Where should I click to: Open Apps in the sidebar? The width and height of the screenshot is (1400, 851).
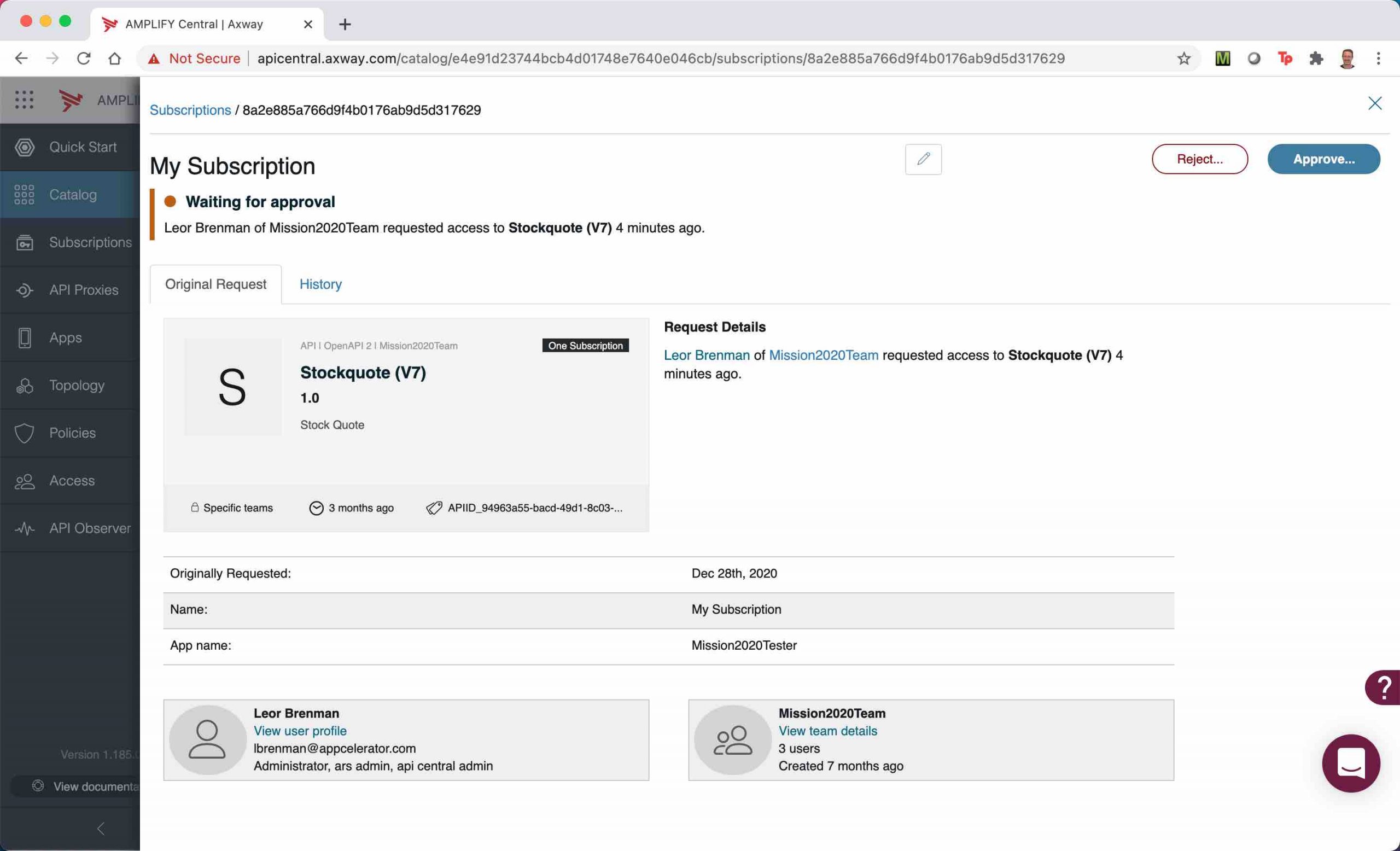pyautogui.click(x=70, y=338)
